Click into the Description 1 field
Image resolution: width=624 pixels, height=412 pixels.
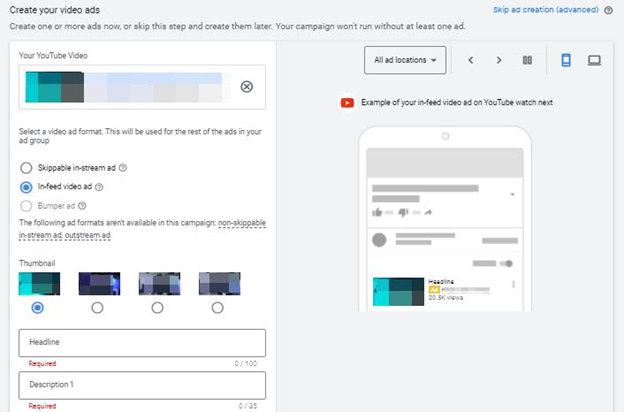pyautogui.click(x=141, y=385)
